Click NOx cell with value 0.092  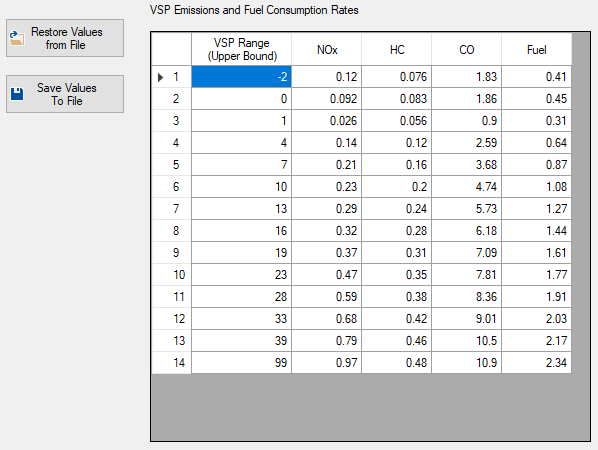tap(327, 99)
